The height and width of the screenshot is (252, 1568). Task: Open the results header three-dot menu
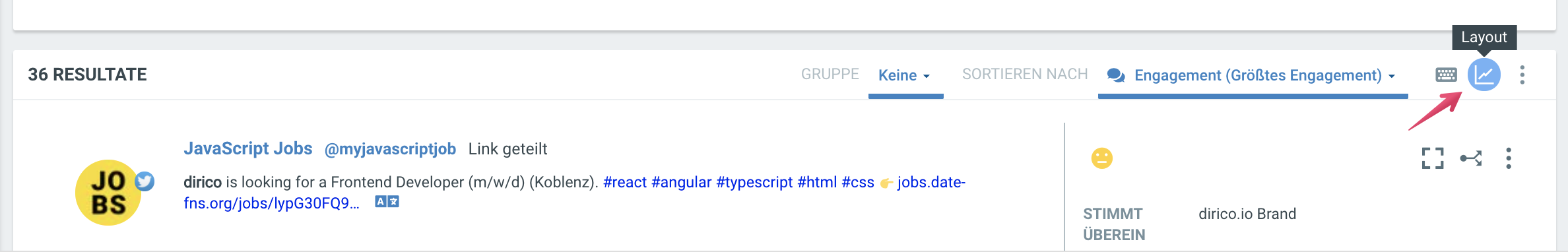point(1522,75)
